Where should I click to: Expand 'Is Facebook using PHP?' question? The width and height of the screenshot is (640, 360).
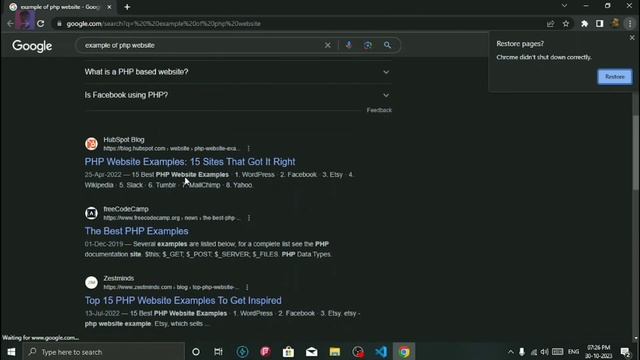click(x=238, y=95)
